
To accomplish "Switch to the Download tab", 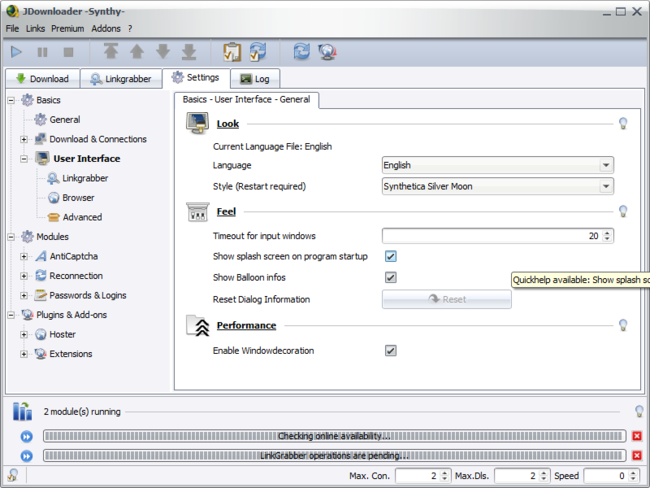I will (42, 78).
